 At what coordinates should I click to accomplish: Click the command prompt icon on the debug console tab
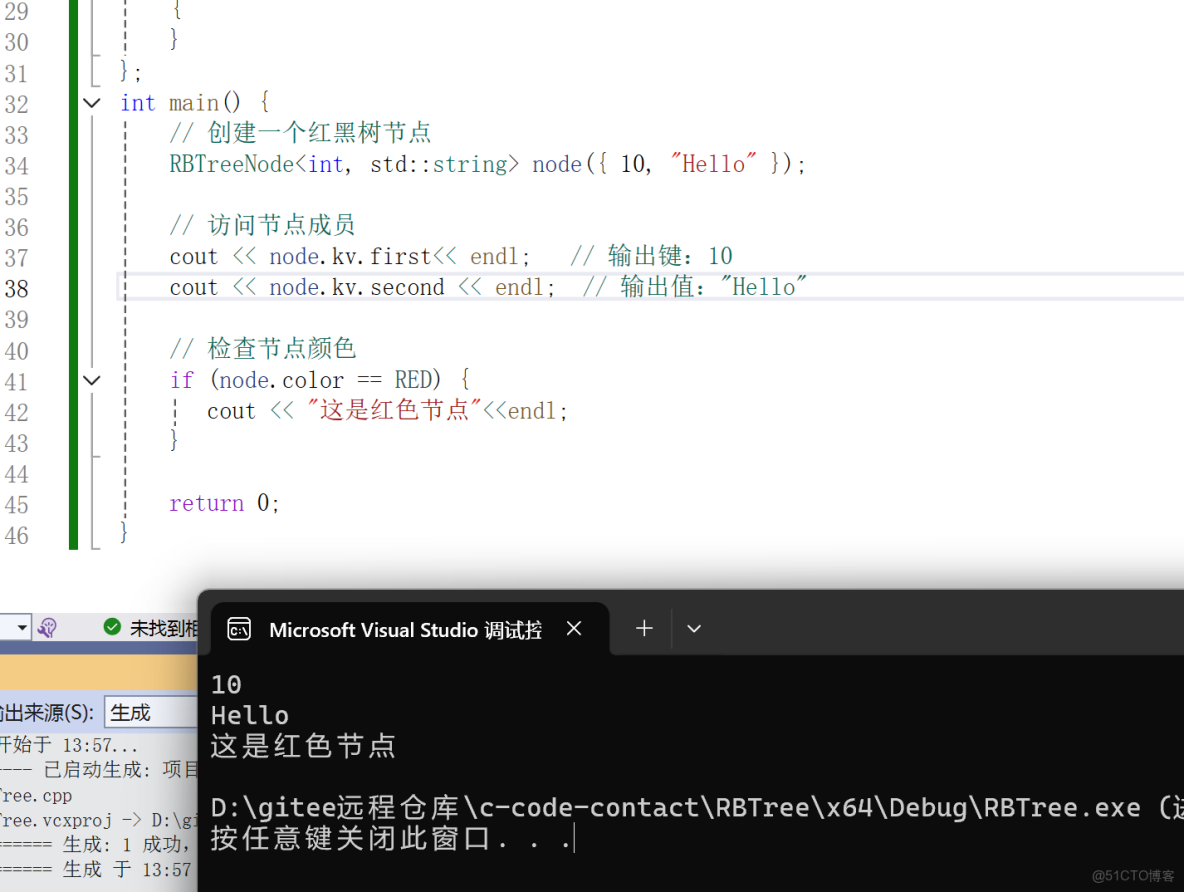click(239, 629)
